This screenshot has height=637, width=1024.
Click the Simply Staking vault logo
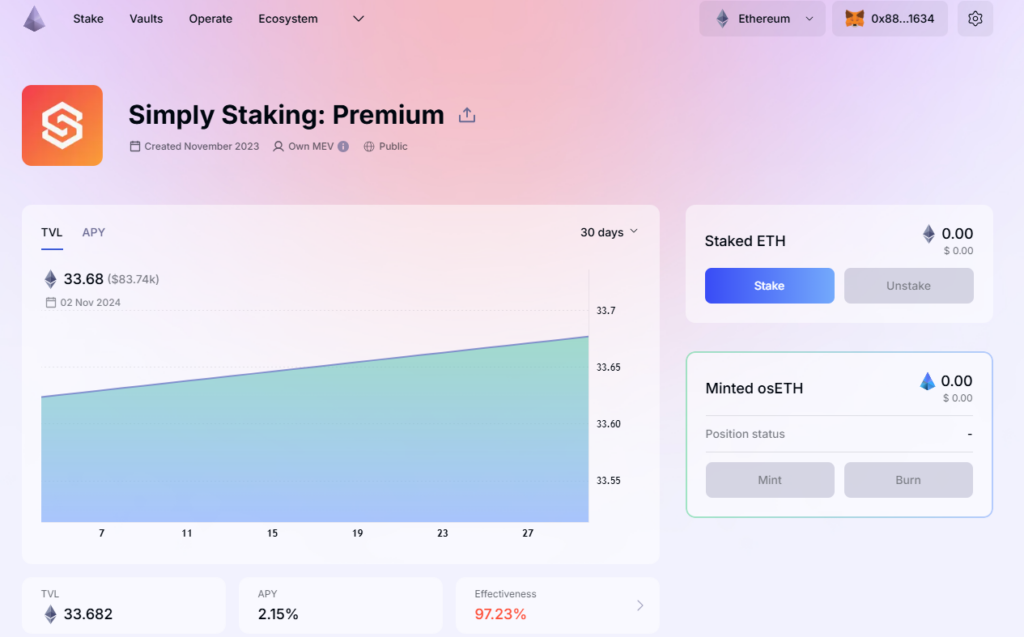pos(62,125)
